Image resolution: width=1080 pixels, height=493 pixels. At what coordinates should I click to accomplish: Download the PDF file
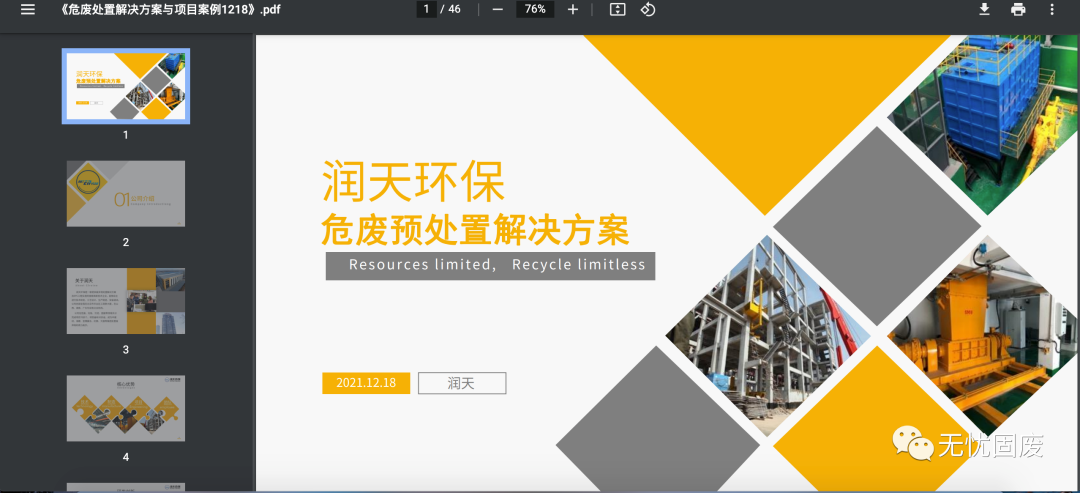[984, 10]
